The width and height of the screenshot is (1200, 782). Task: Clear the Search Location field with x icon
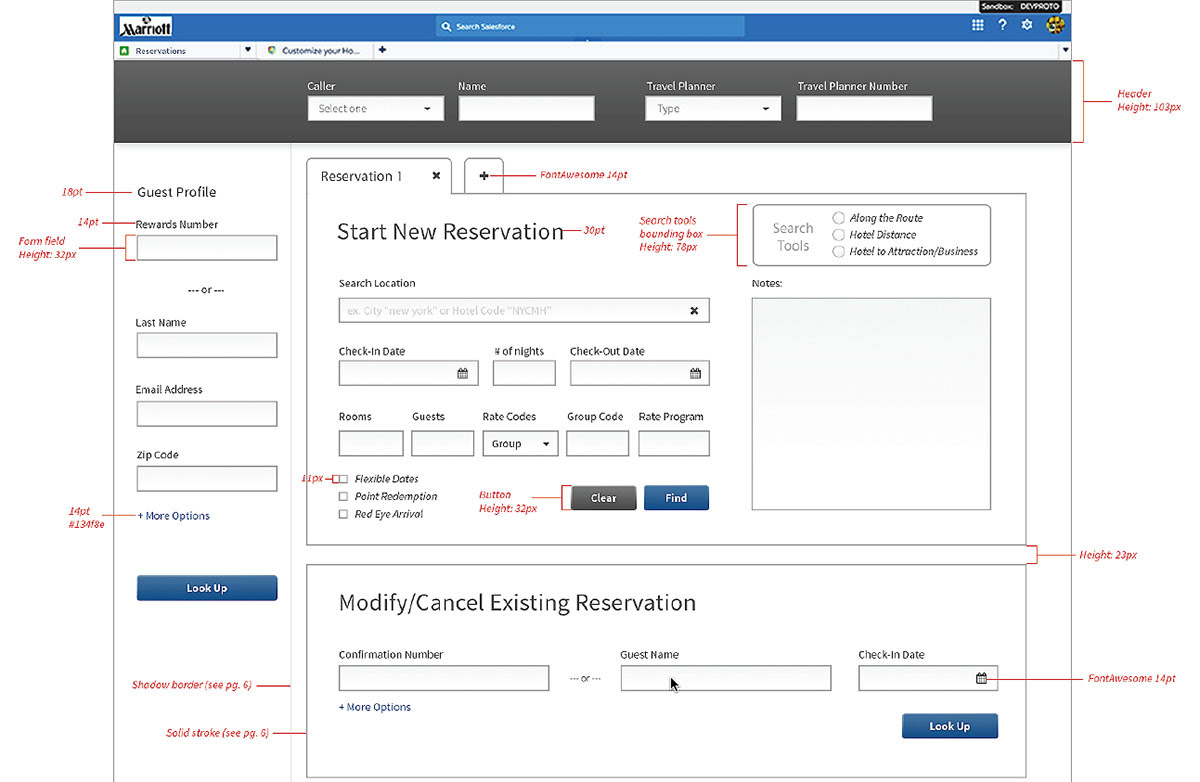point(694,310)
